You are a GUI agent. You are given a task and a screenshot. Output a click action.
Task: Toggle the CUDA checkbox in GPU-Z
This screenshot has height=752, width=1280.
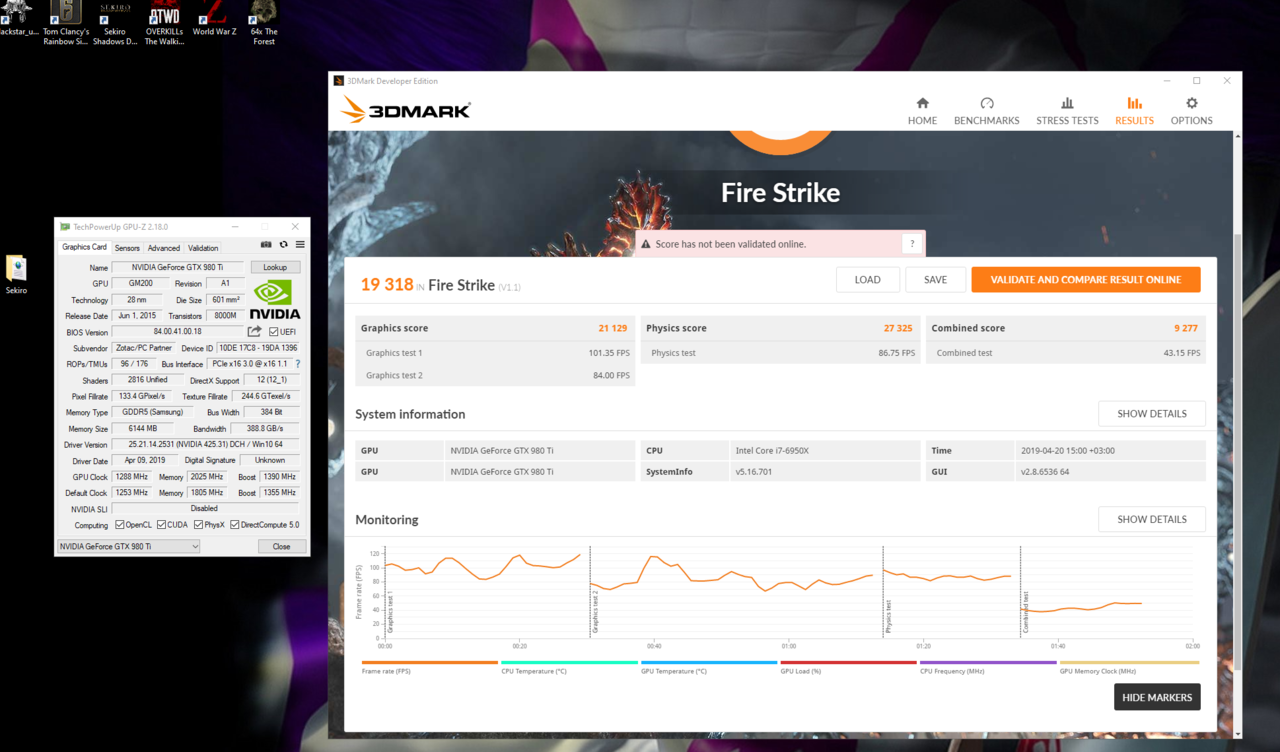tap(162, 525)
